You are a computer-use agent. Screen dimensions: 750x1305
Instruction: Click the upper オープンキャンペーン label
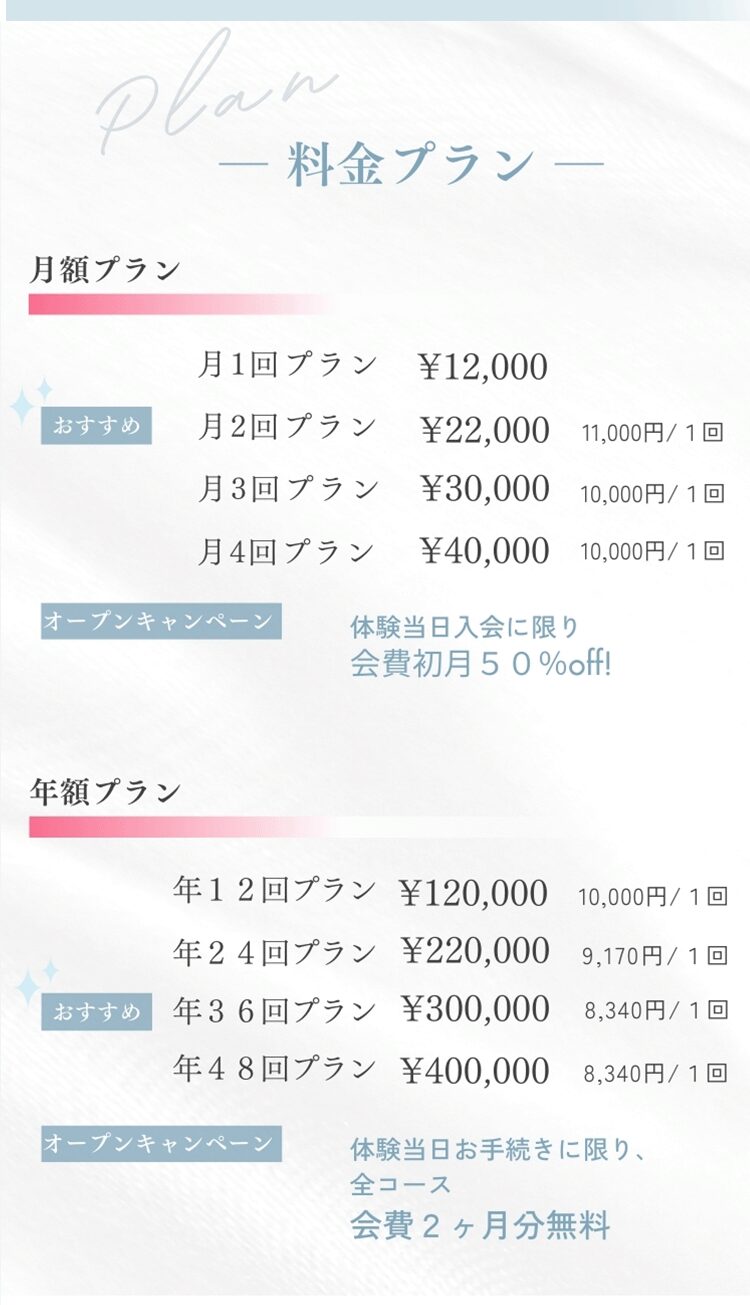pyautogui.click(x=160, y=621)
